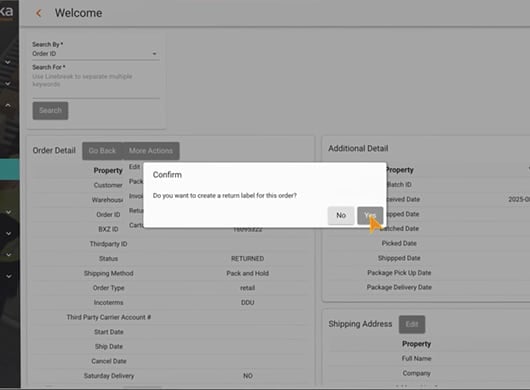Open the Search By dropdown

click(x=95, y=54)
